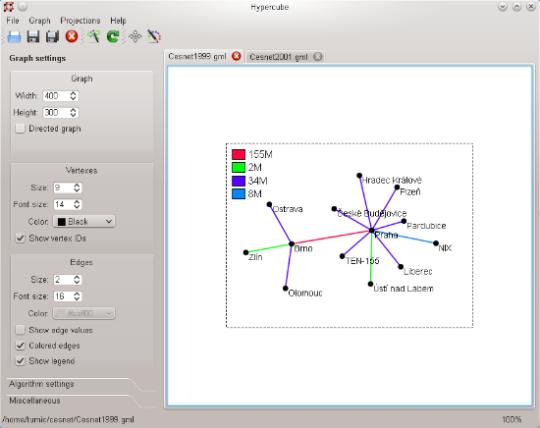Click the Save As floppy icon
Screen dimensions: 540x428
(x=52, y=36)
